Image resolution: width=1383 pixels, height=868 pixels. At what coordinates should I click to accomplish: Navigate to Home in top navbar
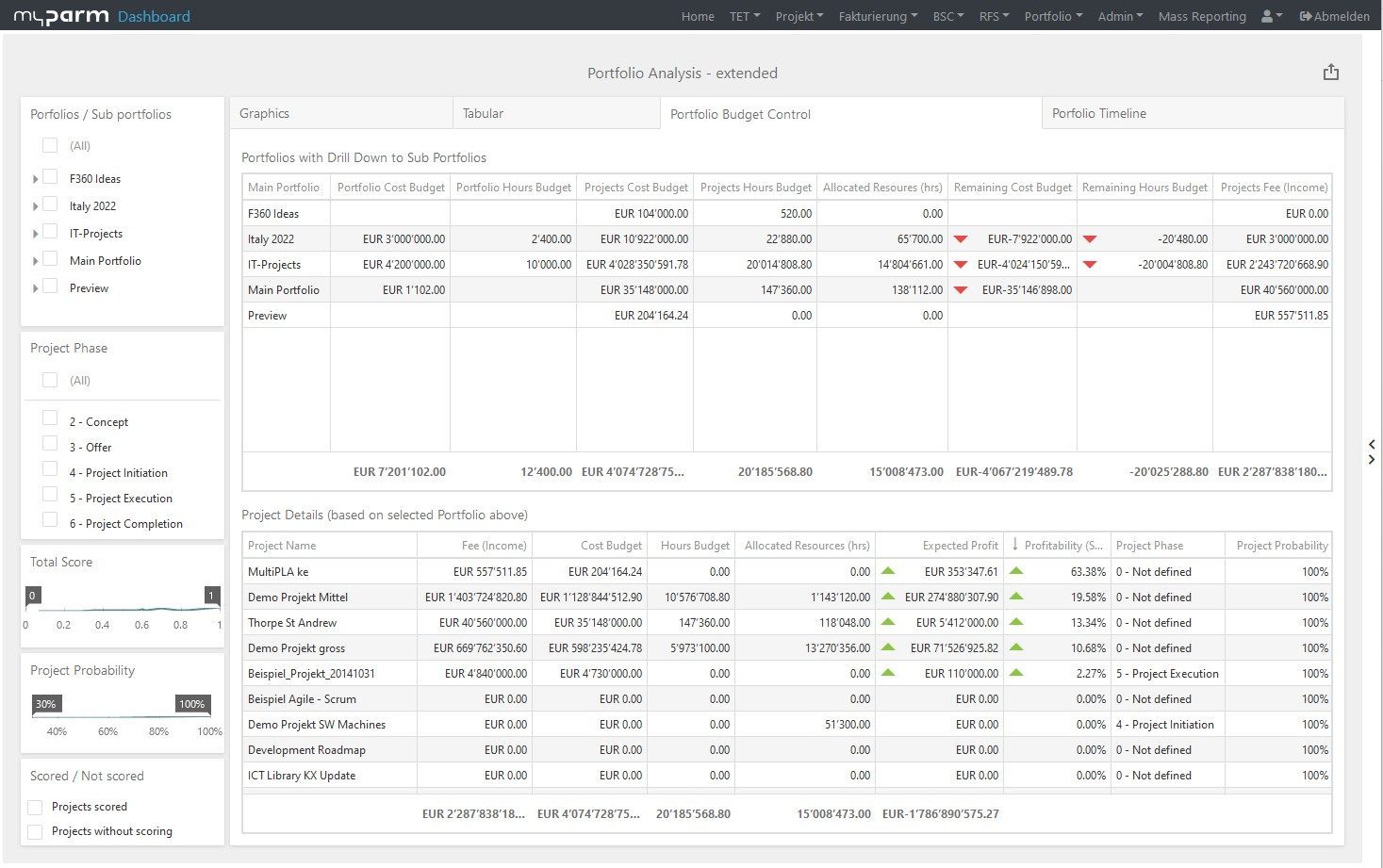click(698, 16)
